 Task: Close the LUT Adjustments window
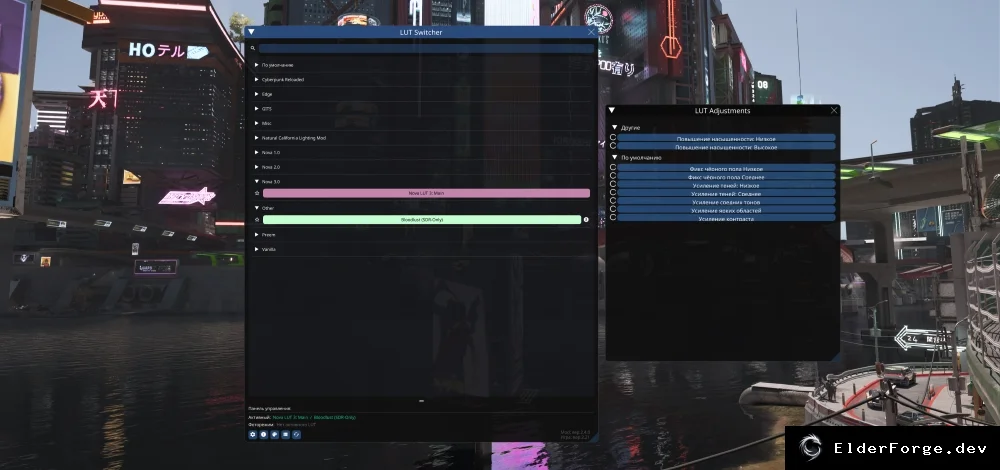[834, 110]
